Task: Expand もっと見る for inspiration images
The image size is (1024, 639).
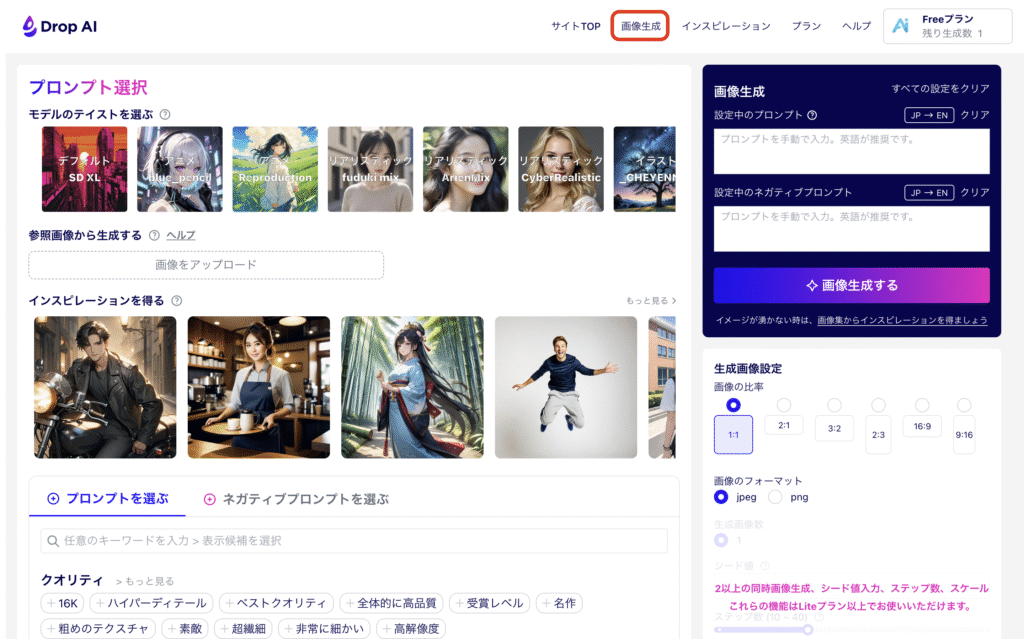Action: click(651, 301)
